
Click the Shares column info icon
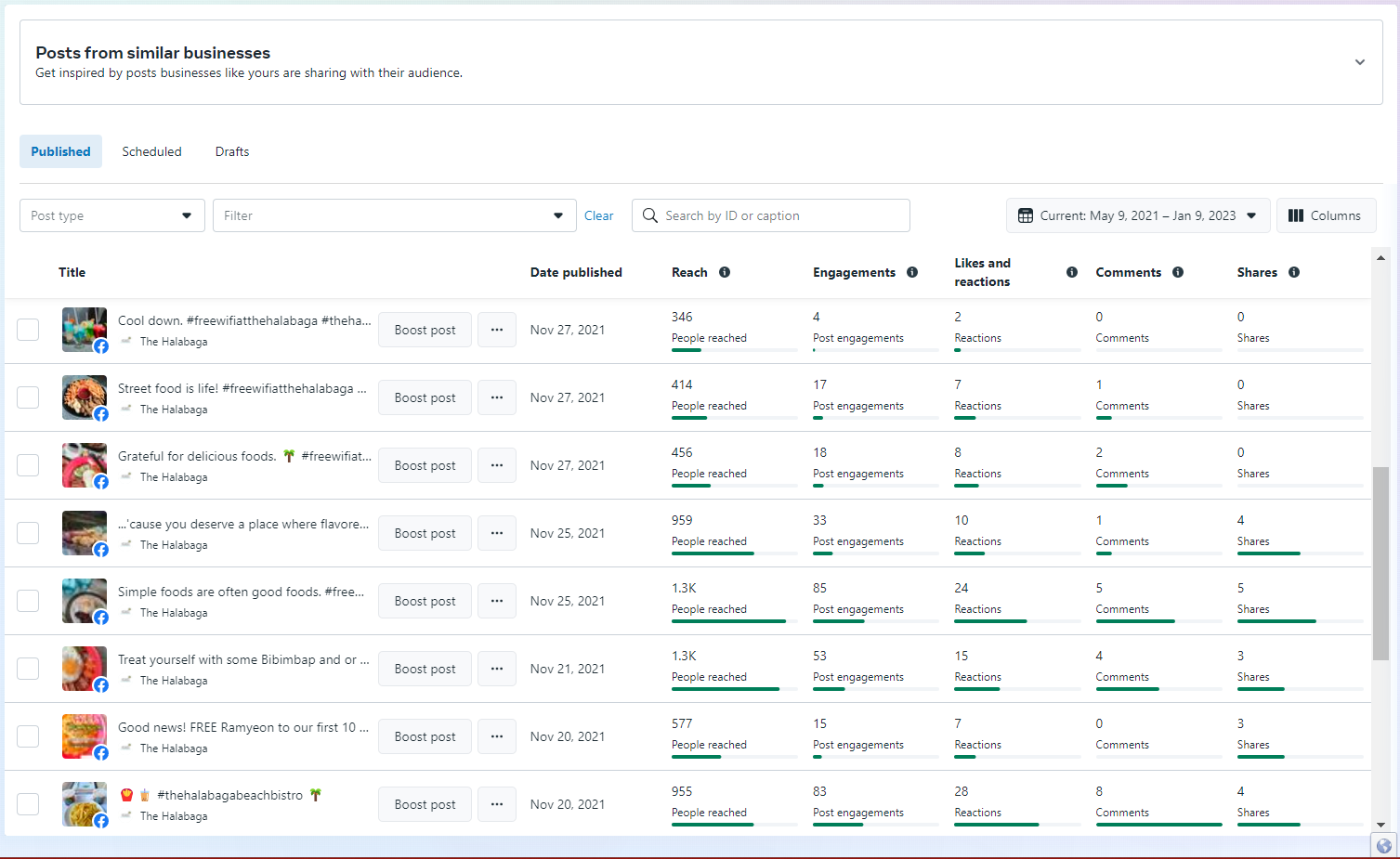pos(1294,272)
